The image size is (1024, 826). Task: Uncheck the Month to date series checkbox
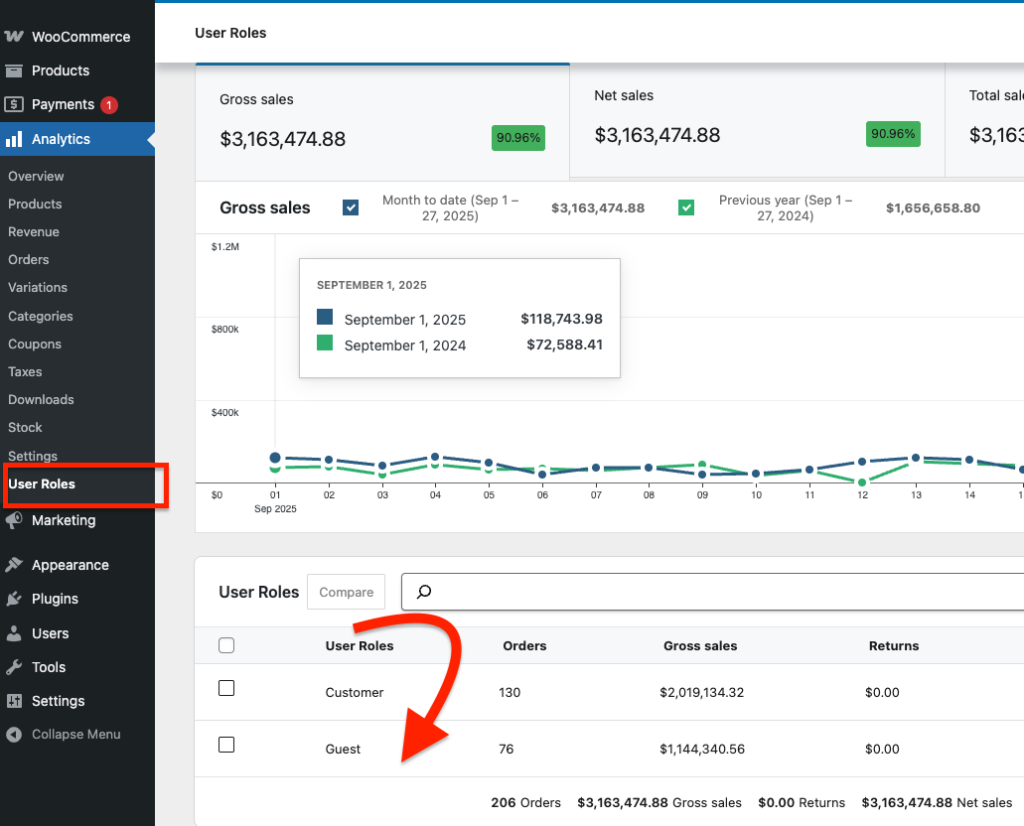pyautogui.click(x=350, y=208)
